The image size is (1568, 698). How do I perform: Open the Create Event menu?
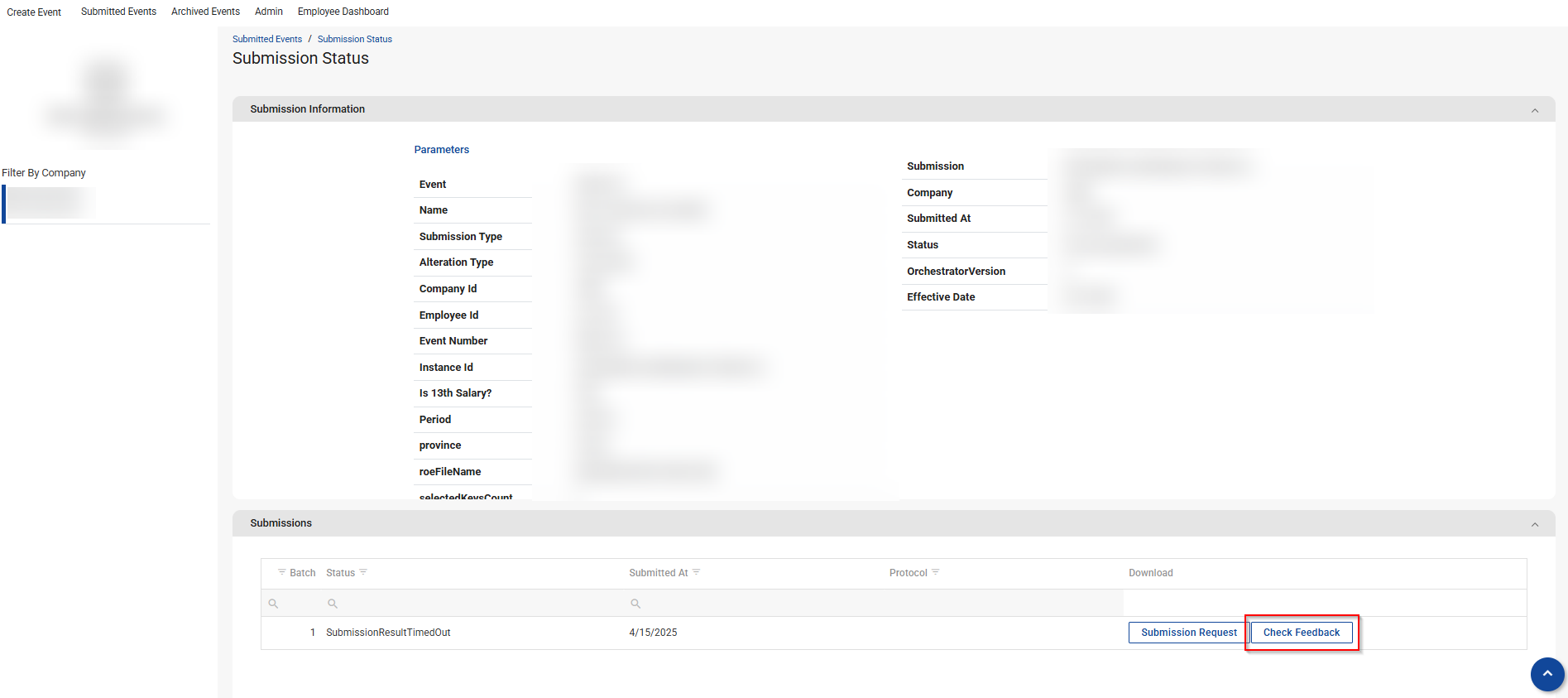point(34,12)
